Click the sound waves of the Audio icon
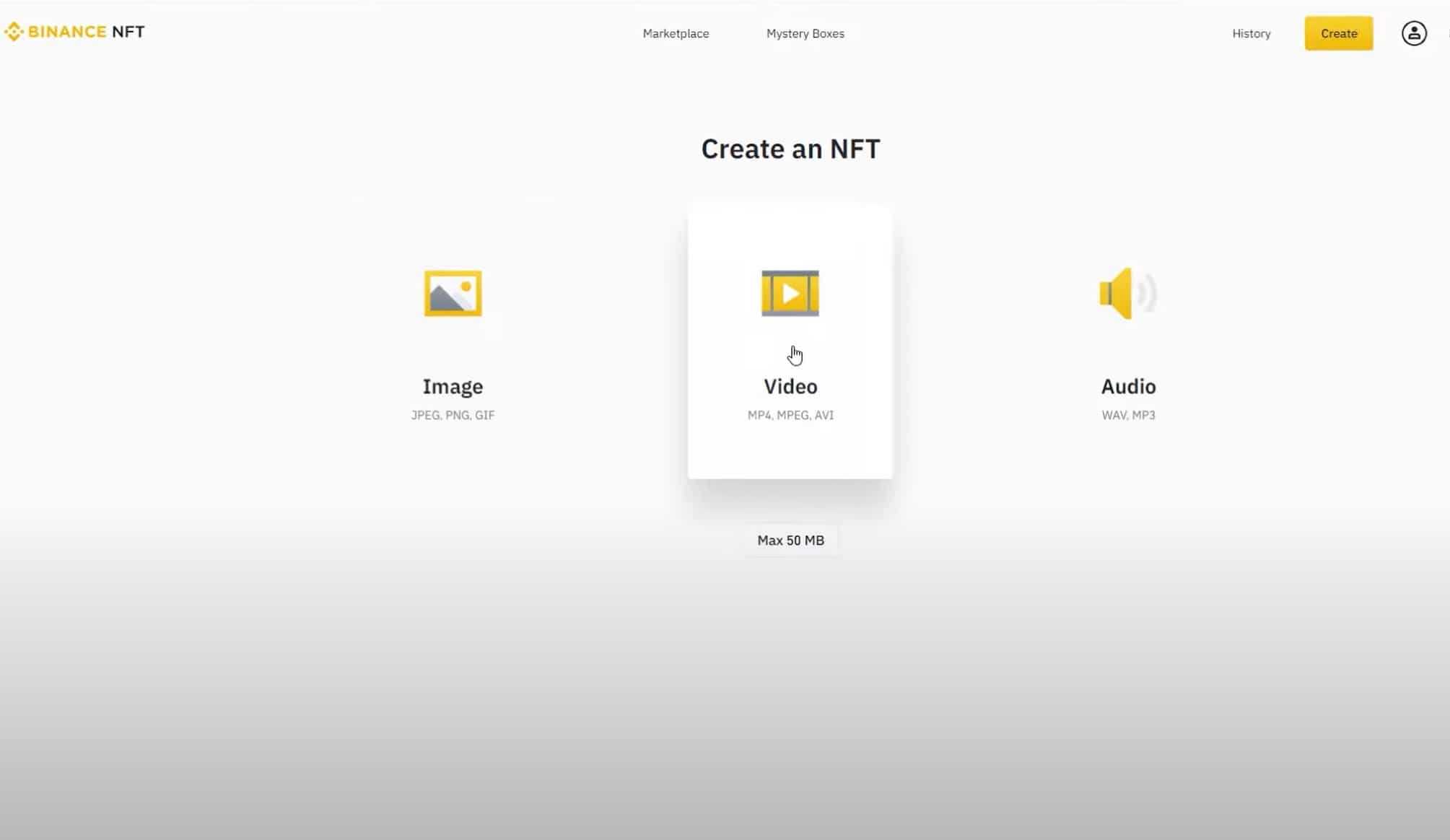 click(x=1145, y=293)
